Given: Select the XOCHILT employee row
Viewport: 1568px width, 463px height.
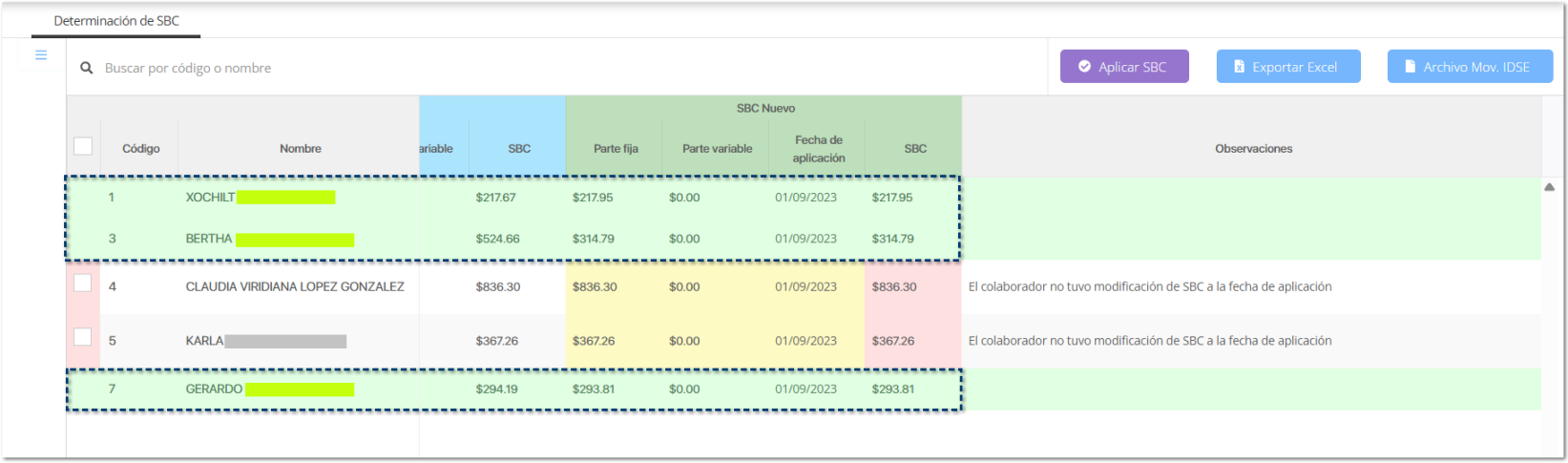Looking at the screenshot, I should pos(210,198).
